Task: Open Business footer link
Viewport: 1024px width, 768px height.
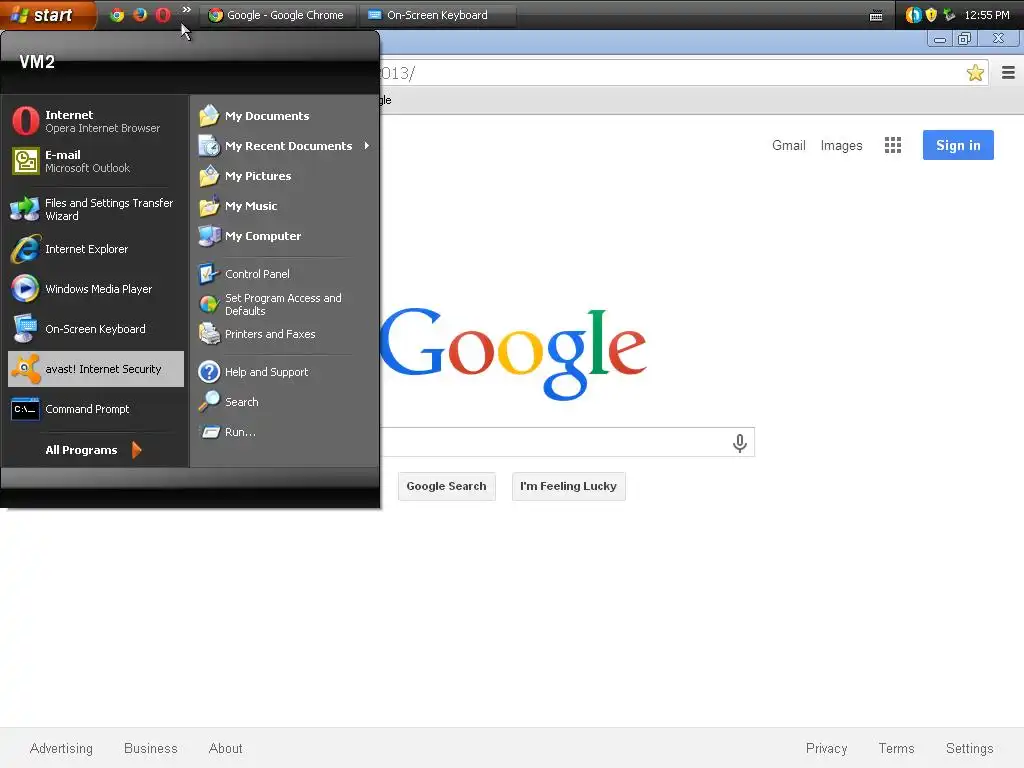Action: click(x=151, y=748)
